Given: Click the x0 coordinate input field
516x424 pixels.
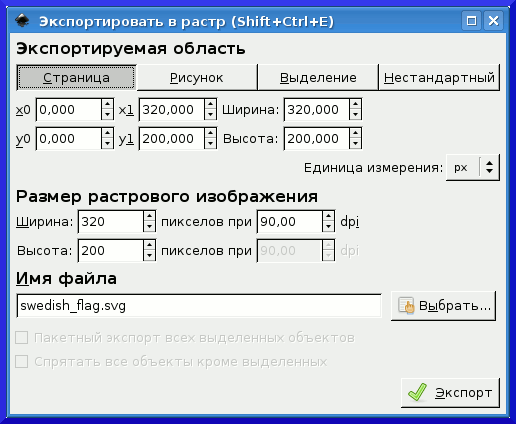Looking at the screenshot, I should coord(68,109).
